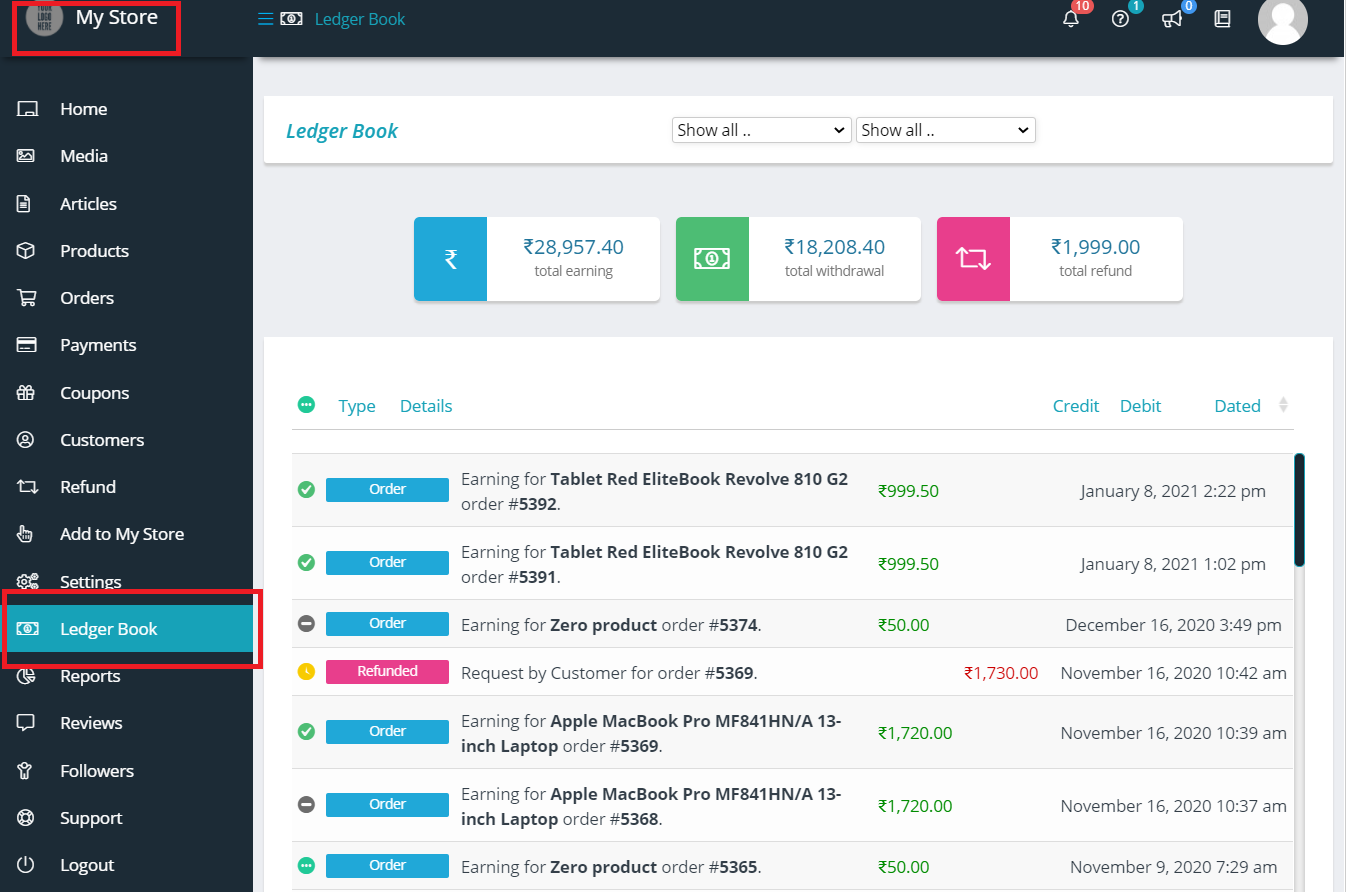Click the knowledge base icon in top bar

pos(1221,19)
